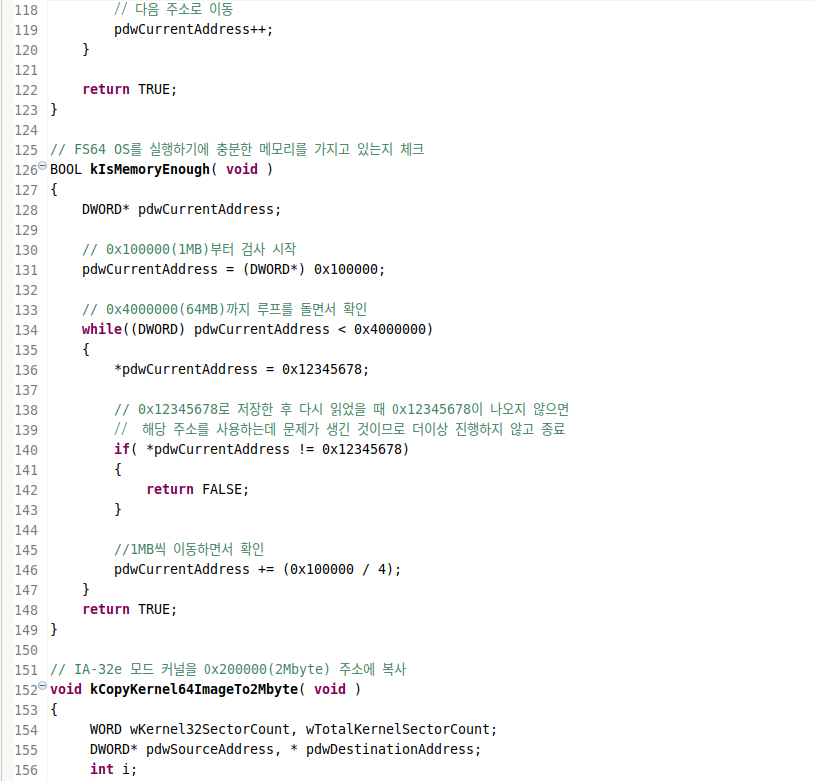Click line number 134 in gutter
The height and width of the screenshot is (781, 814).
26,330
